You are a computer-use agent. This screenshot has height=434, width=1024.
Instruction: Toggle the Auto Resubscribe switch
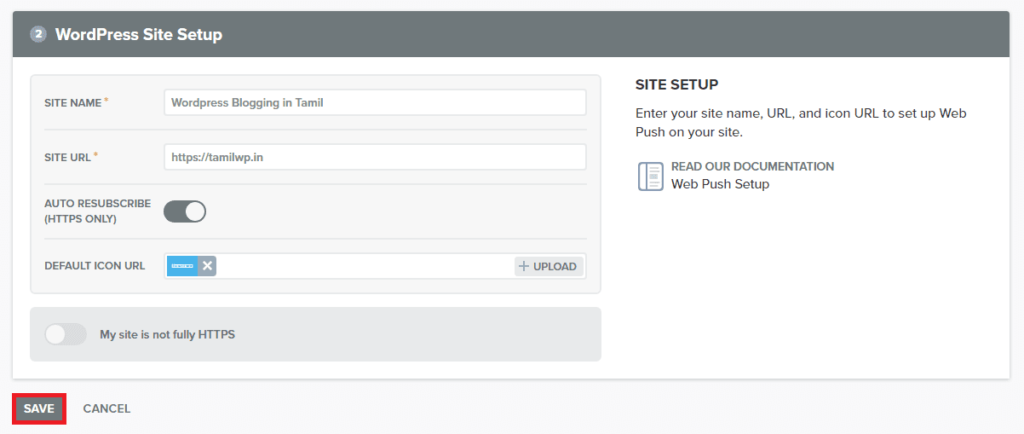click(x=185, y=211)
